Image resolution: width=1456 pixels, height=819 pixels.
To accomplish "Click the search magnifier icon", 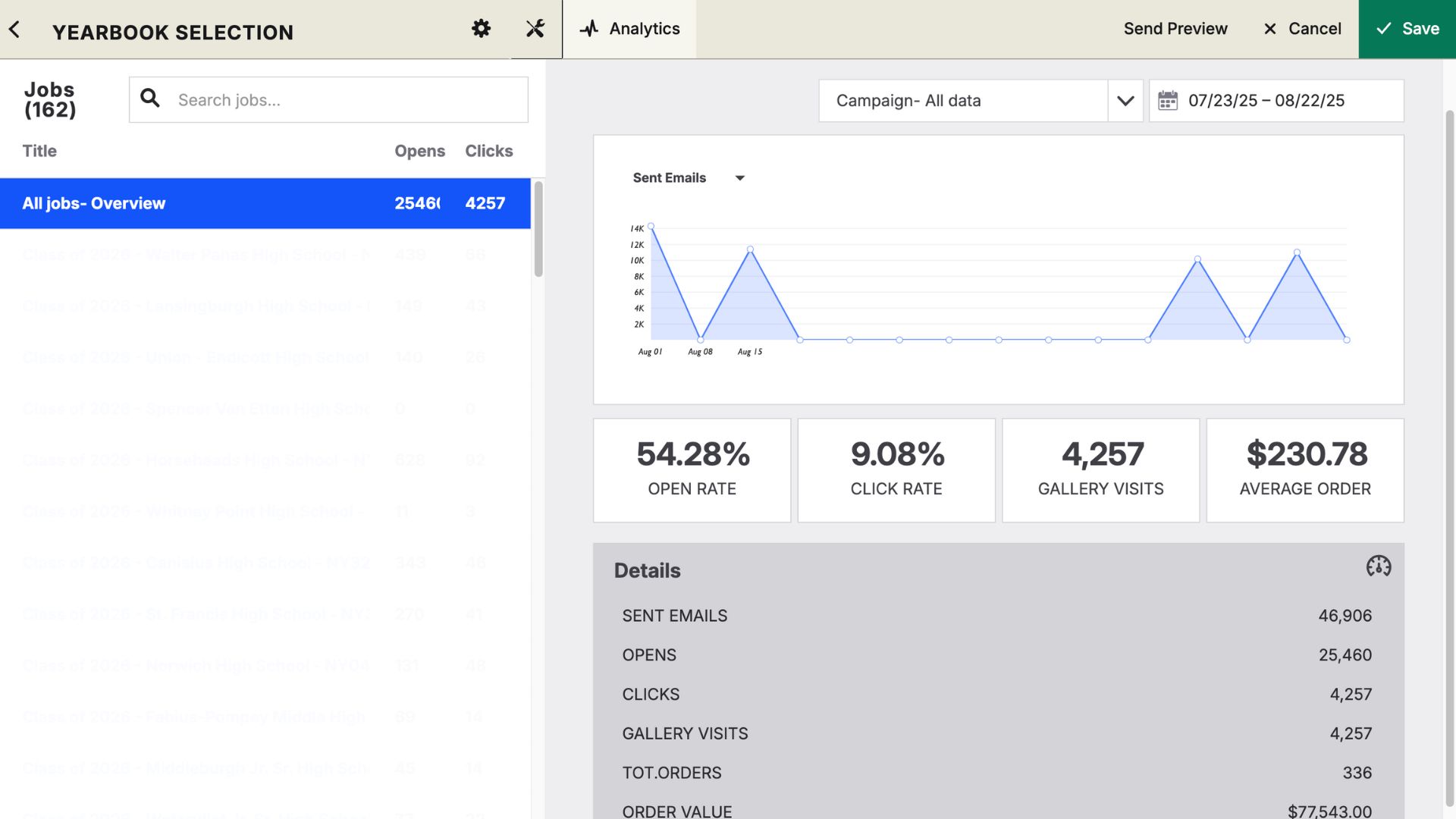I will (150, 99).
